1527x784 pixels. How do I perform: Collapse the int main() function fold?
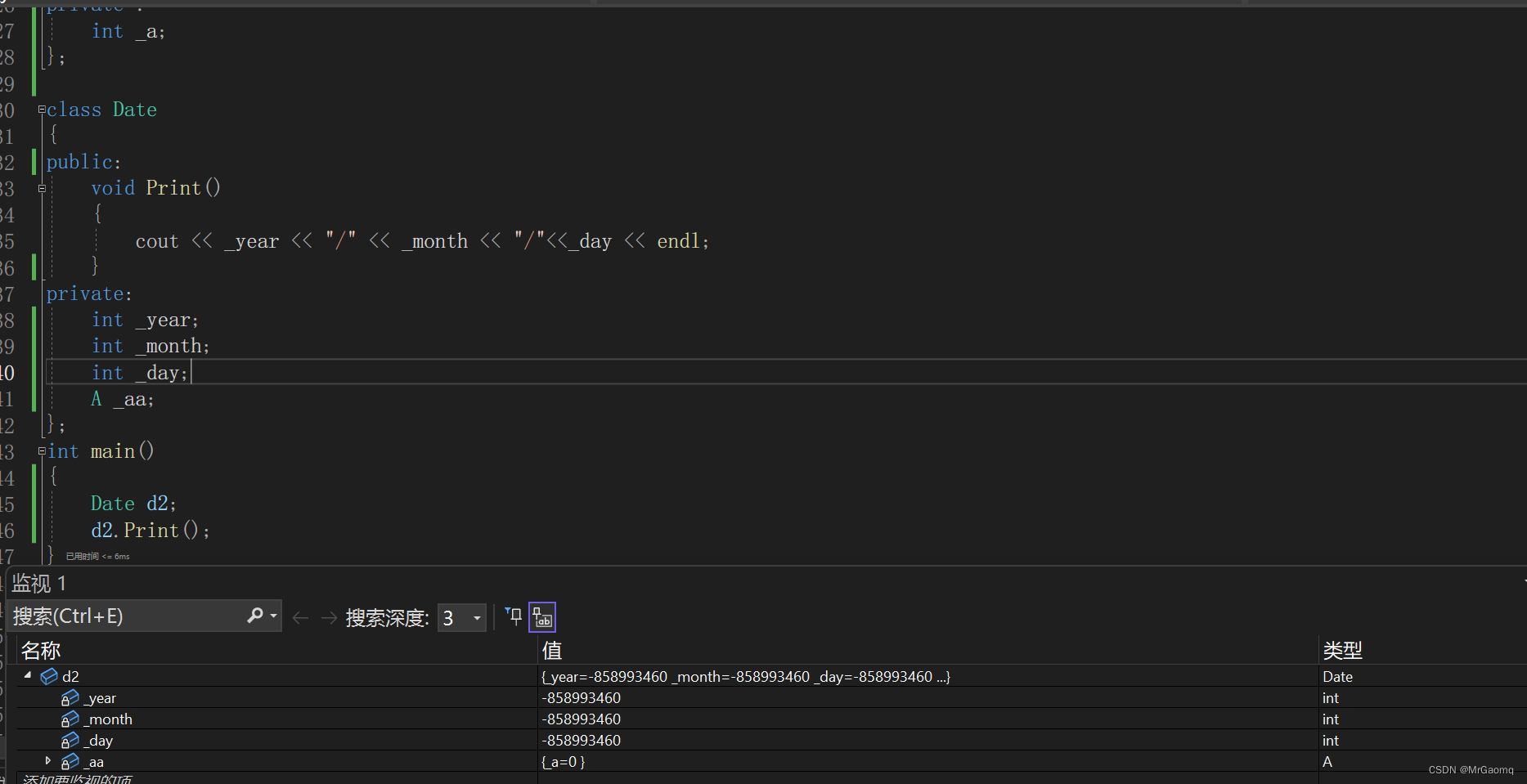pyautogui.click(x=42, y=450)
